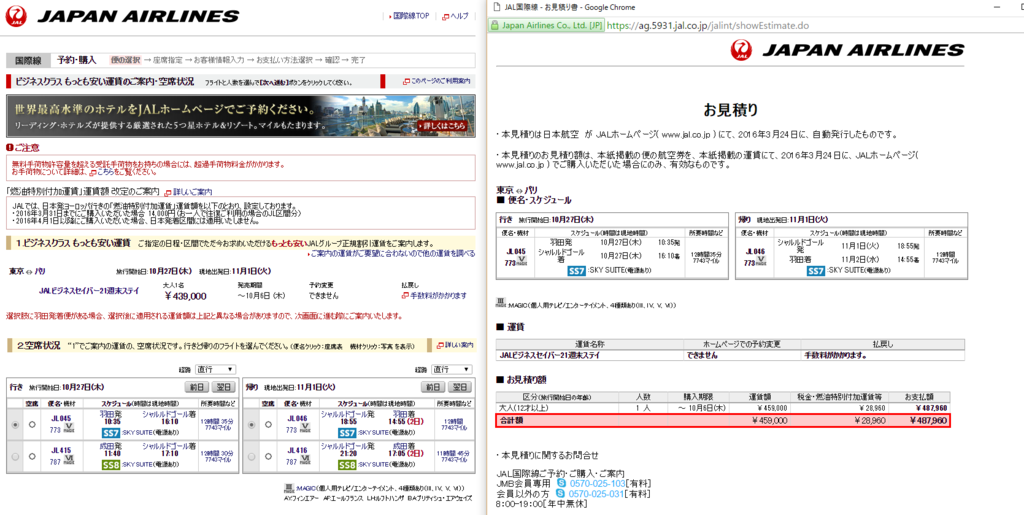
Task: Click JL415 flight number link
Action: 59,452
